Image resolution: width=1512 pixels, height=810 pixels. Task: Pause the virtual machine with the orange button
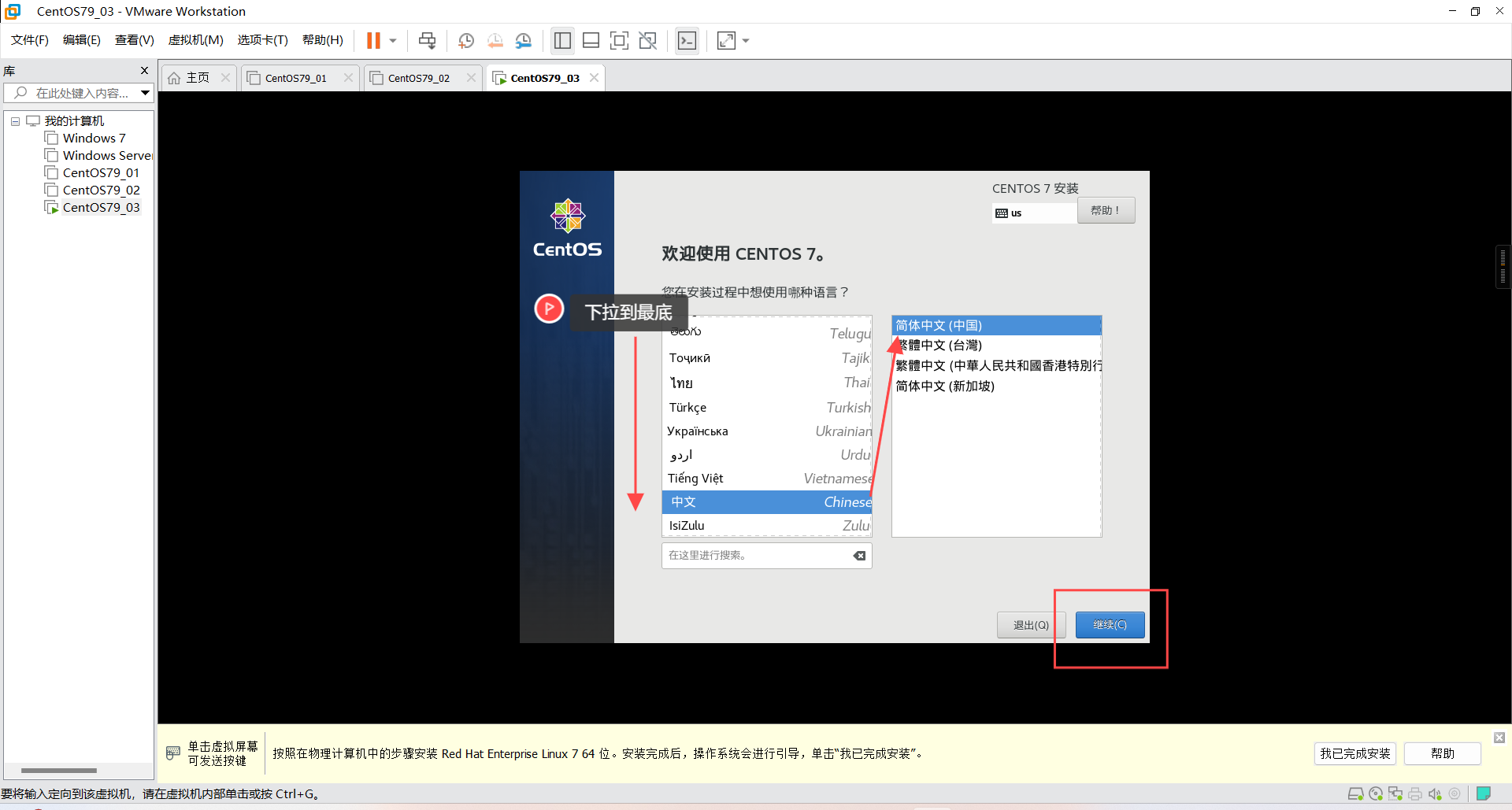coord(373,41)
